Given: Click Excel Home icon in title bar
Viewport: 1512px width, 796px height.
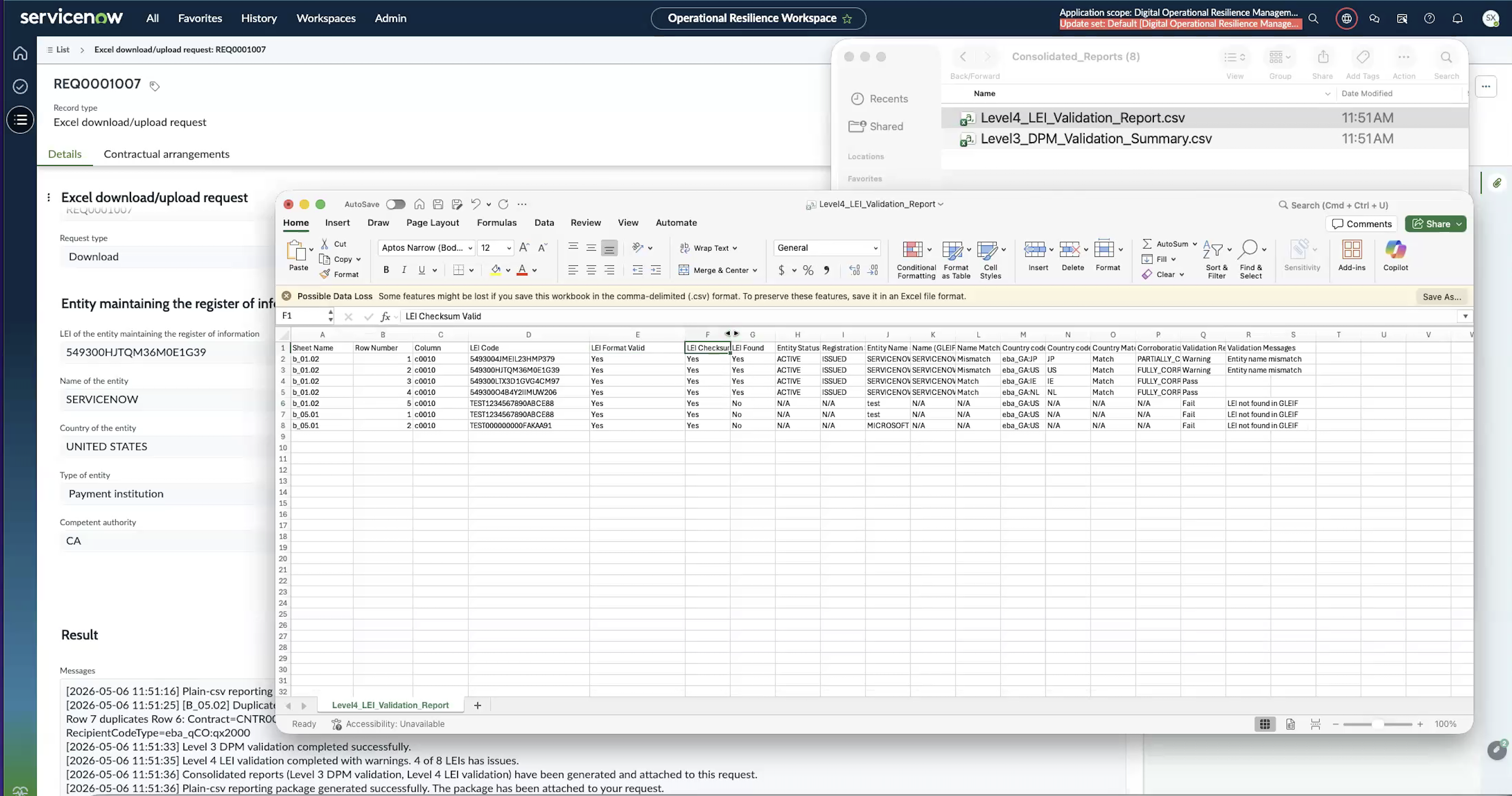Looking at the screenshot, I should click(419, 205).
